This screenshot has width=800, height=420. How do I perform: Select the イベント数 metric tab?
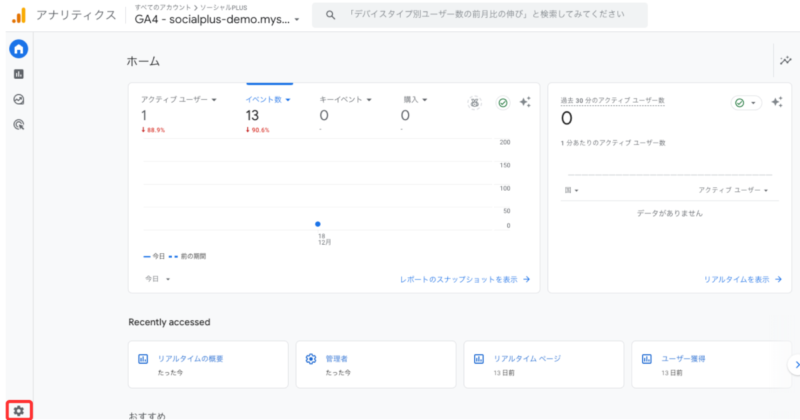click(x=268, y=99)
